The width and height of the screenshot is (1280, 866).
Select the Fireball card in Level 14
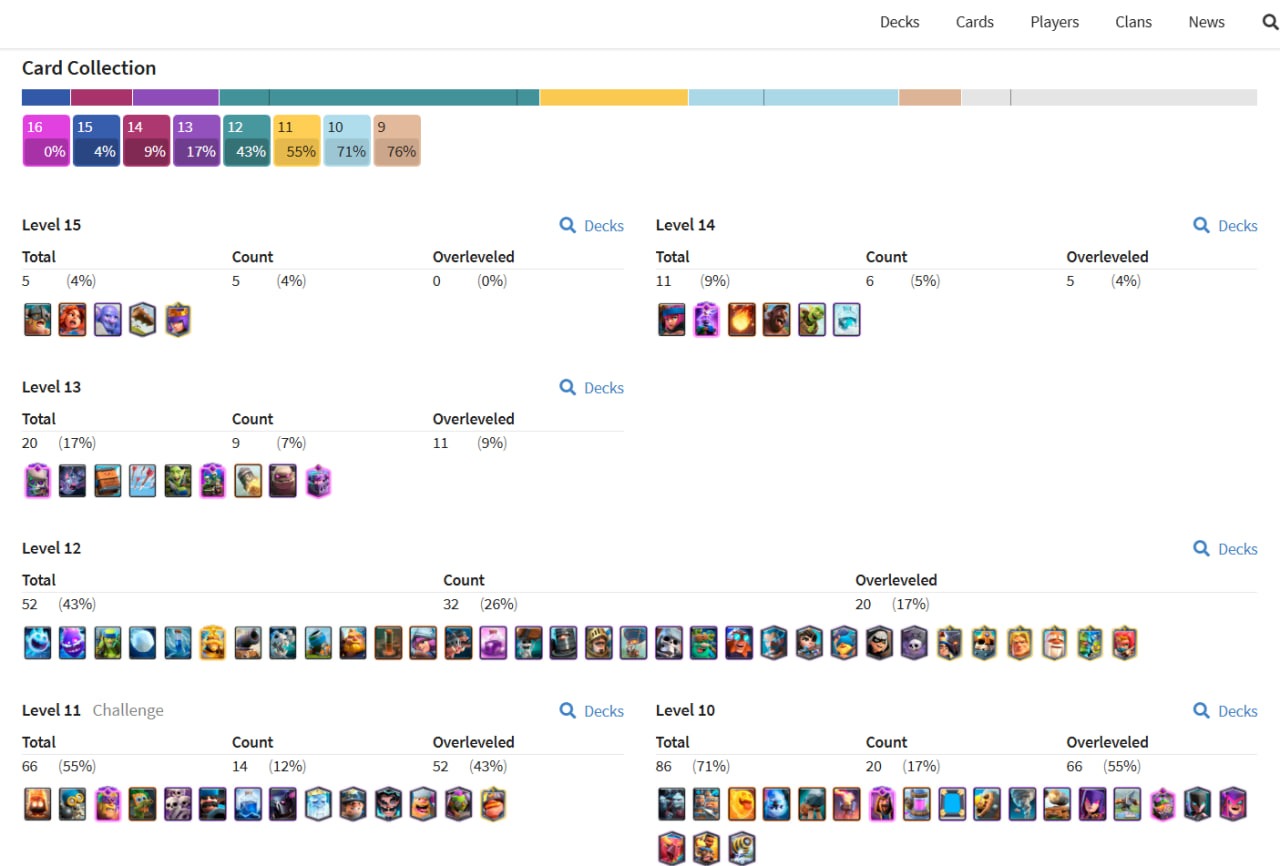[x=742, y=319]
